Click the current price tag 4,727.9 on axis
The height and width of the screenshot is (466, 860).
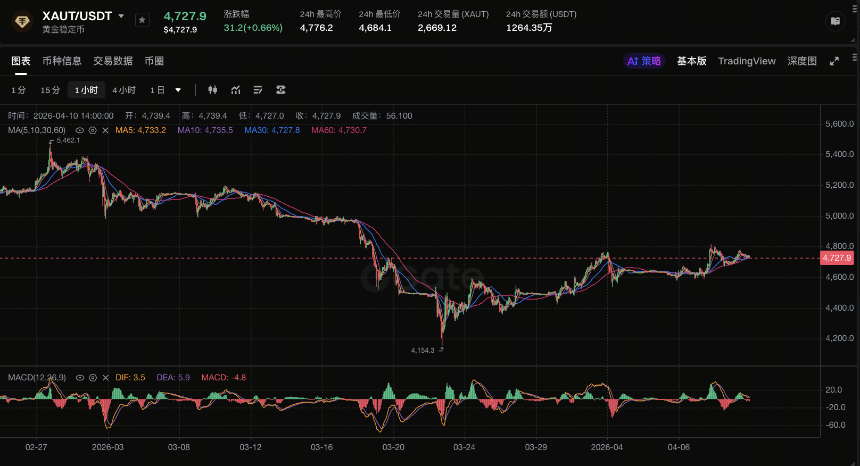pos(837,258)
